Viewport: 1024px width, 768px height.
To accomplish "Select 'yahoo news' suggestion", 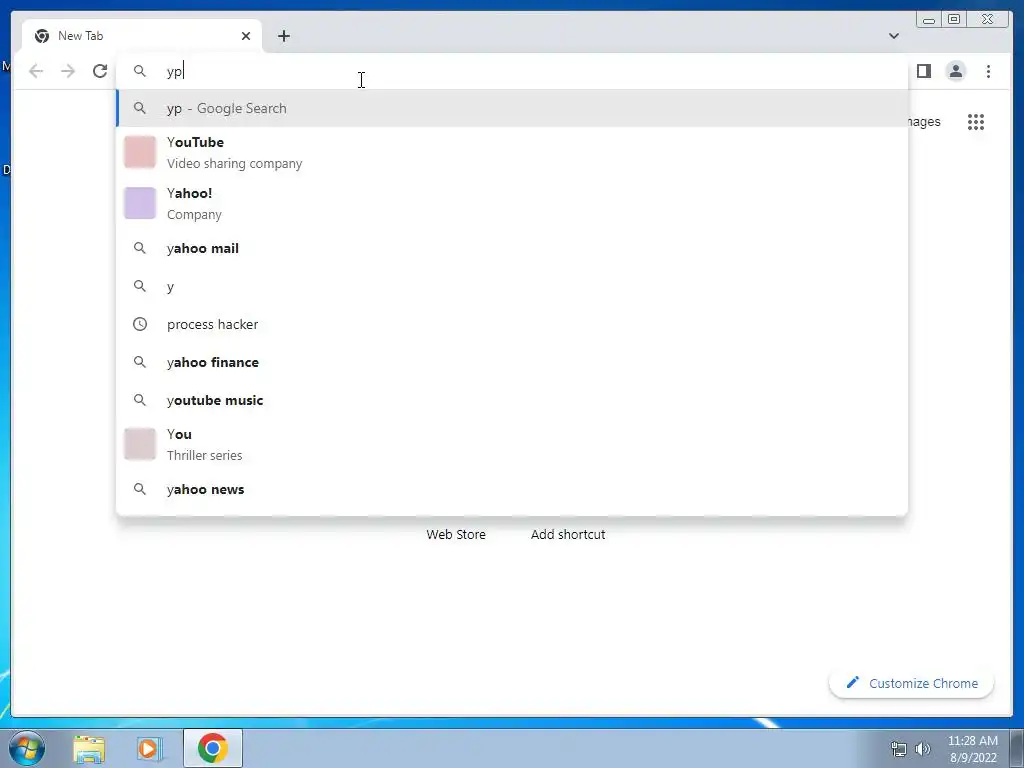I will pos(512,489).
